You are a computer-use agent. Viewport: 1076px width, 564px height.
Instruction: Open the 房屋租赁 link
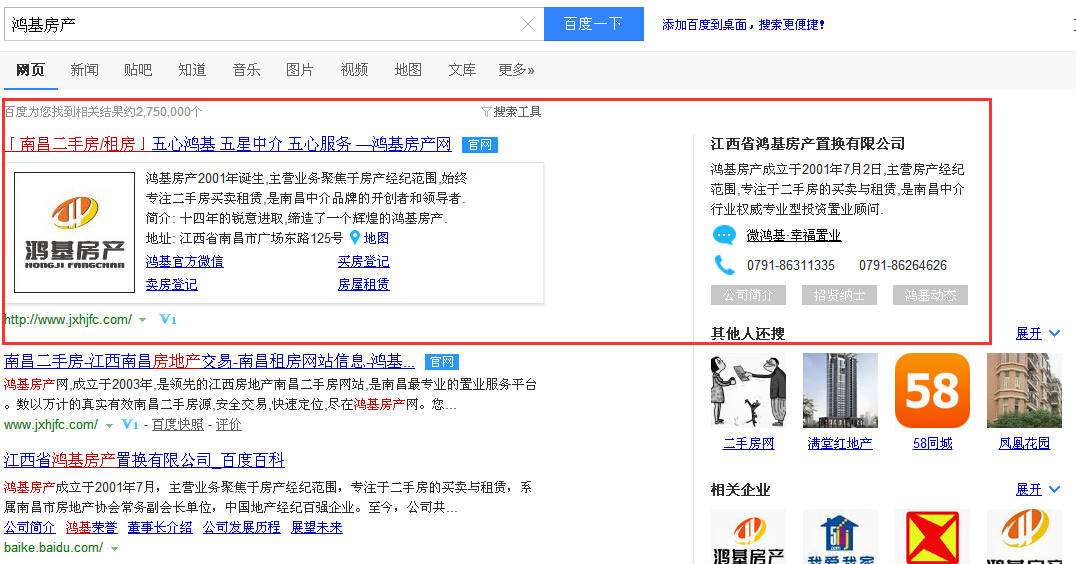[364, 284]
